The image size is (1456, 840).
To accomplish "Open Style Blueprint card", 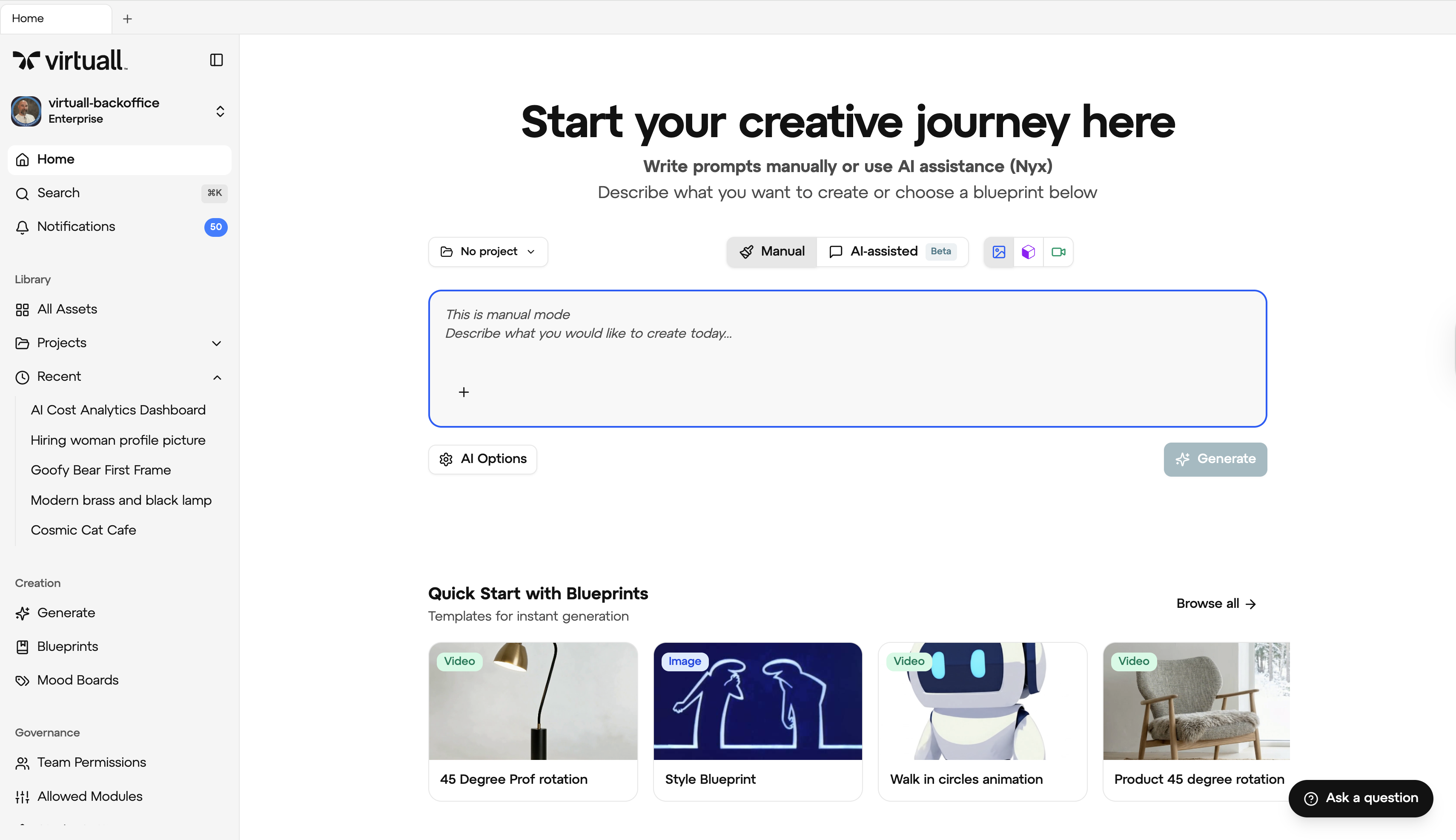I will (x=758, y=721).
